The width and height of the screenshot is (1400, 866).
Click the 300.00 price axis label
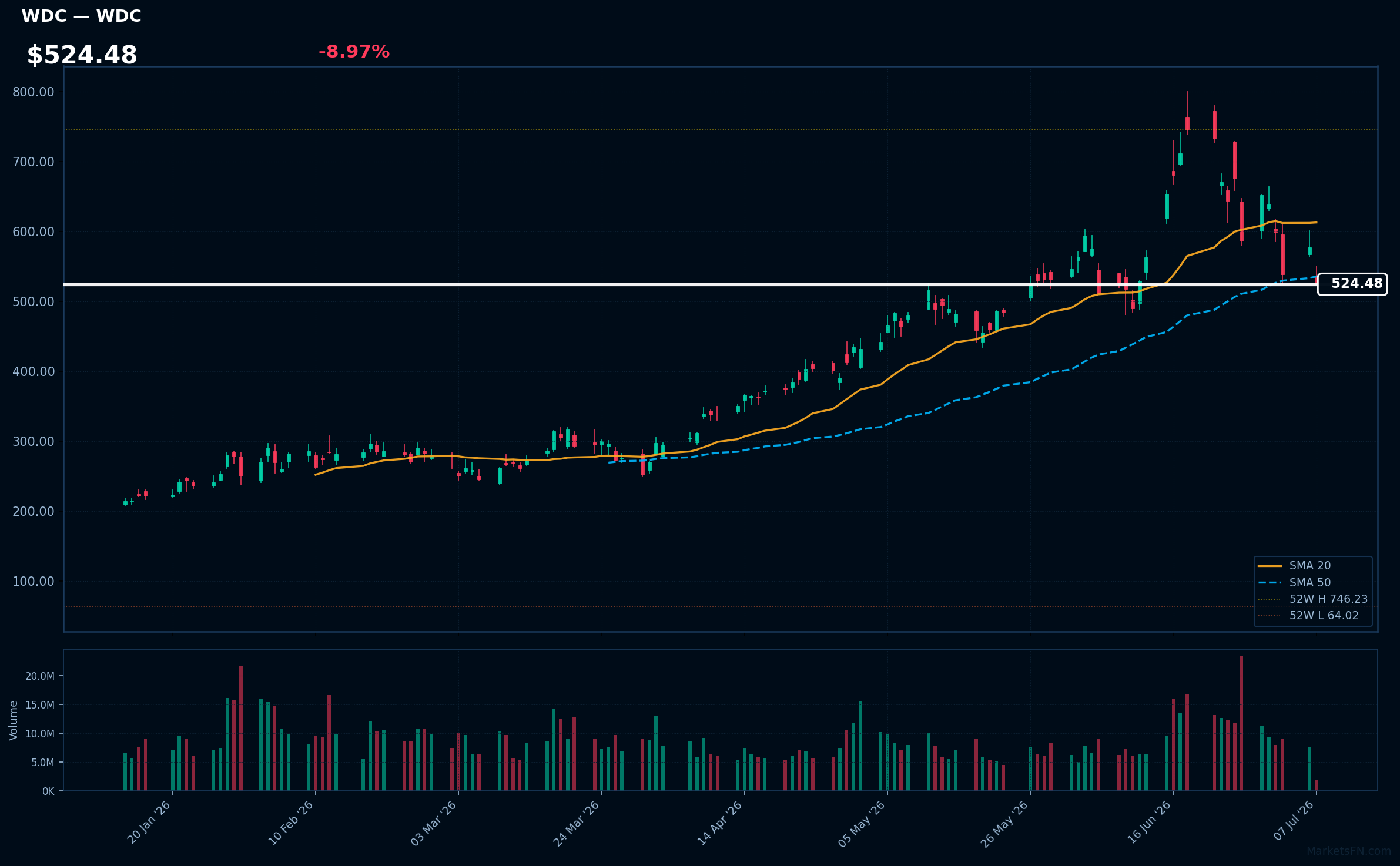click(34, 442)
